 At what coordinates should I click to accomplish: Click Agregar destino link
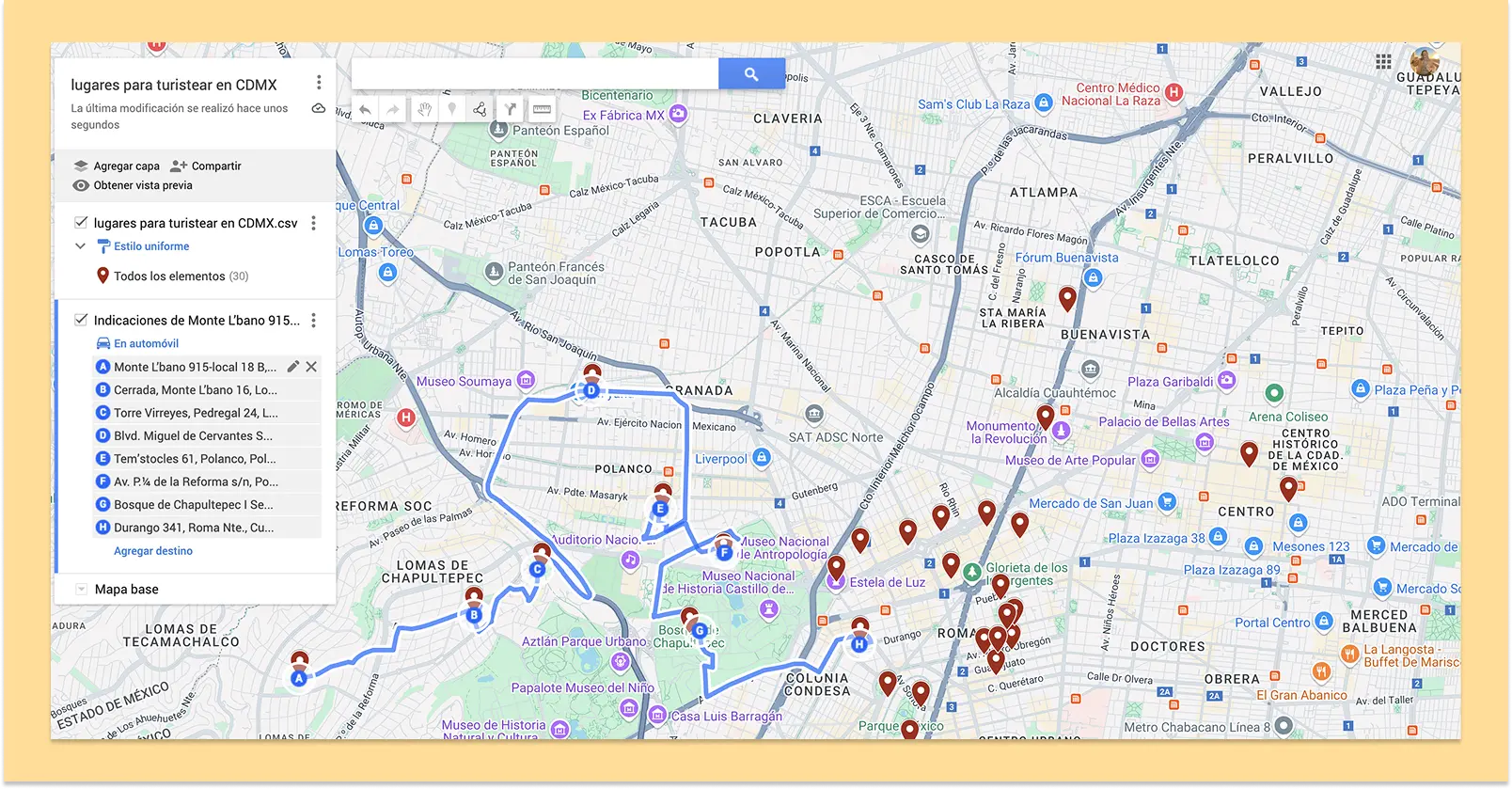(153, 551)
